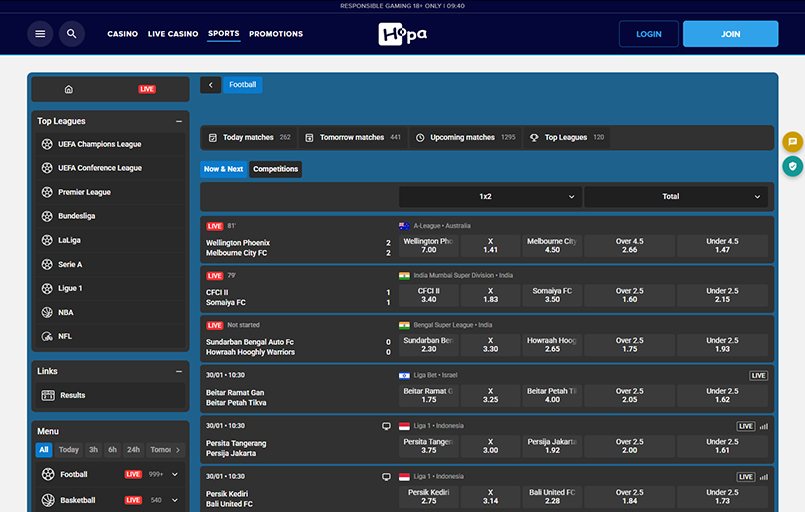This screenshot has width=805, height=512.
Task: Open the PROMOTIONS menu item
Action: 276,34
